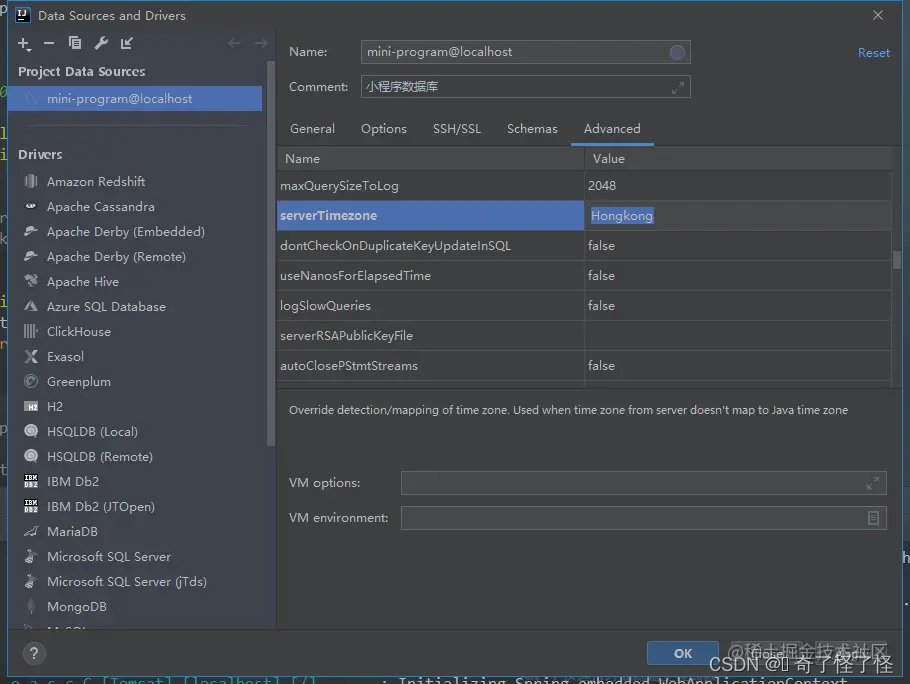
Task: Click the properties table vertical scrollbar
Action: [897, 260]
